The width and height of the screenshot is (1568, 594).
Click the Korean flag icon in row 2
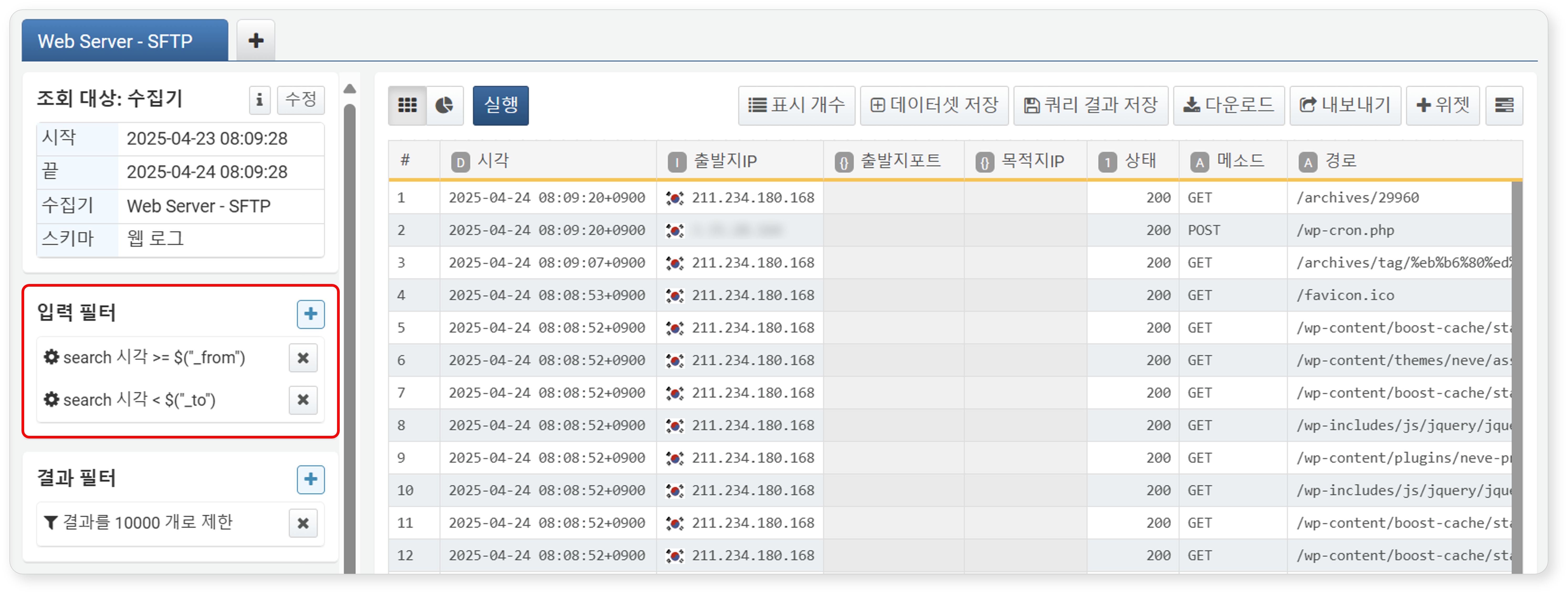click(x=674, y=230)
